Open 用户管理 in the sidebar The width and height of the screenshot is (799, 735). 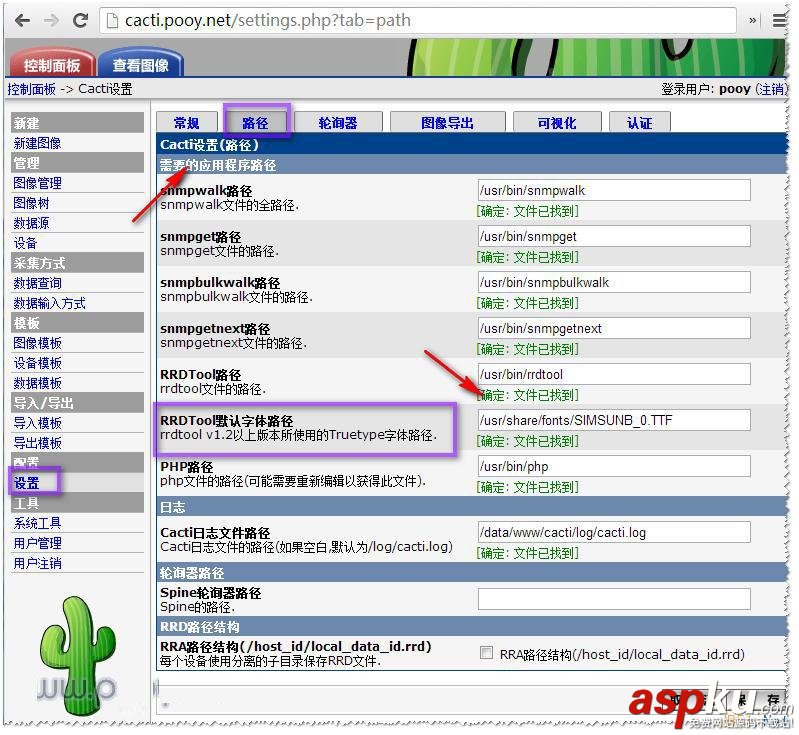(38, 543)
